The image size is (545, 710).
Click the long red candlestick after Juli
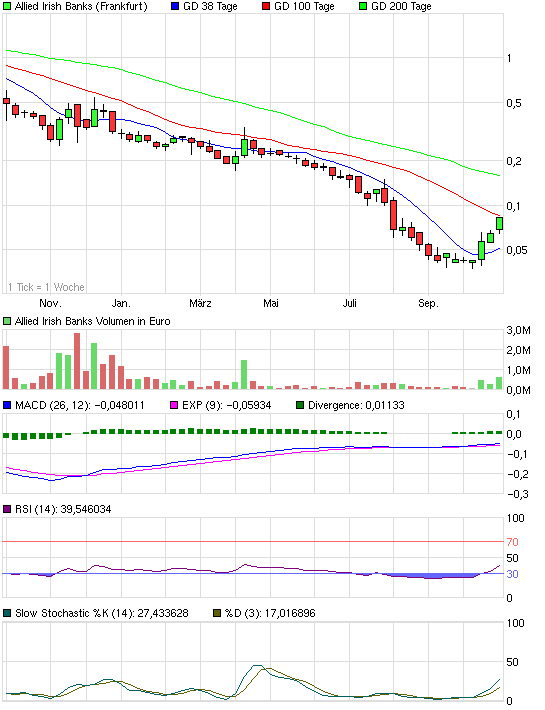pos(393,215)
